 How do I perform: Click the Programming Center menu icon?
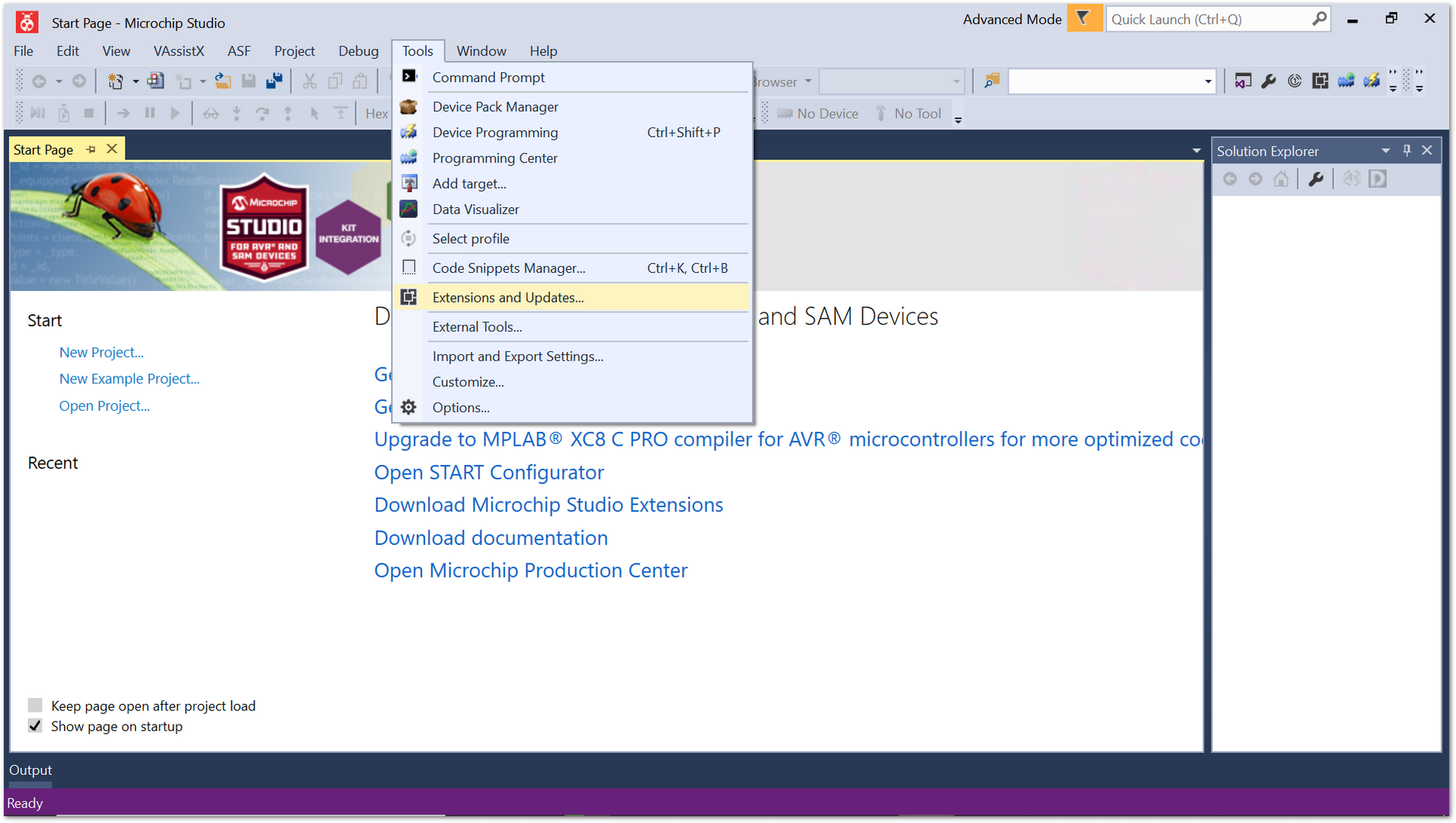click(409, 158)
